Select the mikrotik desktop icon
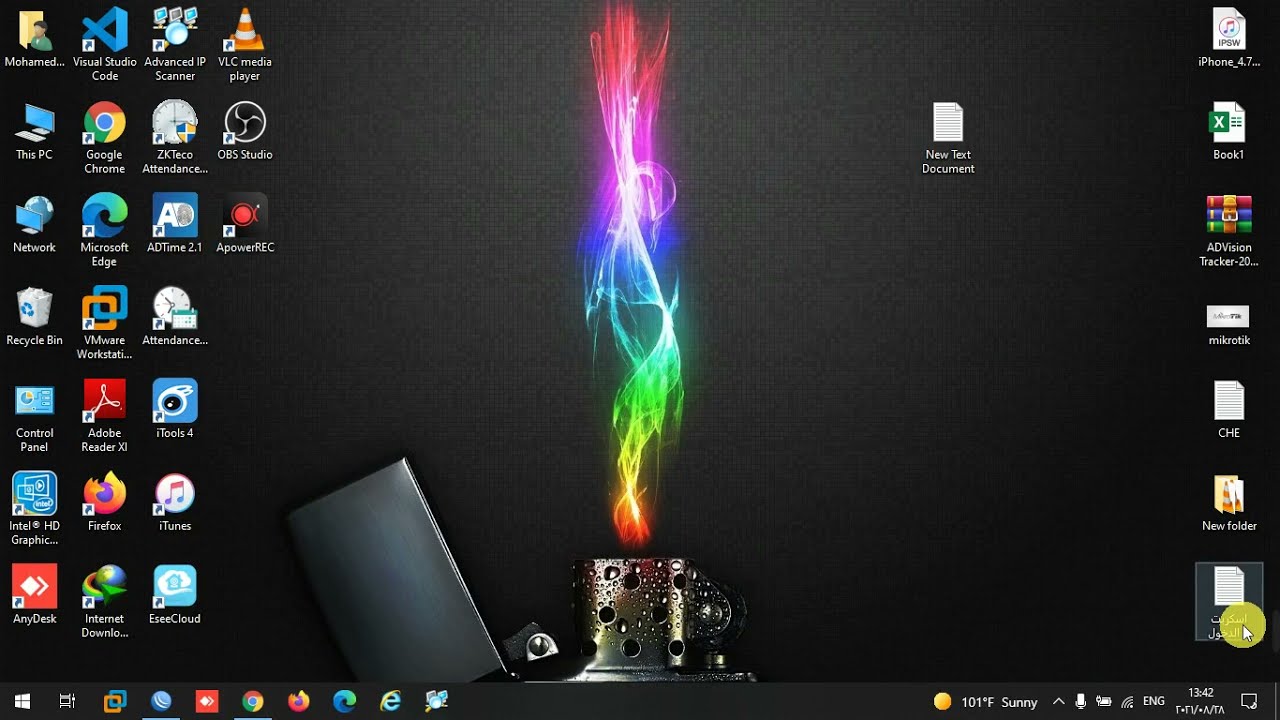1280x720 pixels. click(1229, 325)
